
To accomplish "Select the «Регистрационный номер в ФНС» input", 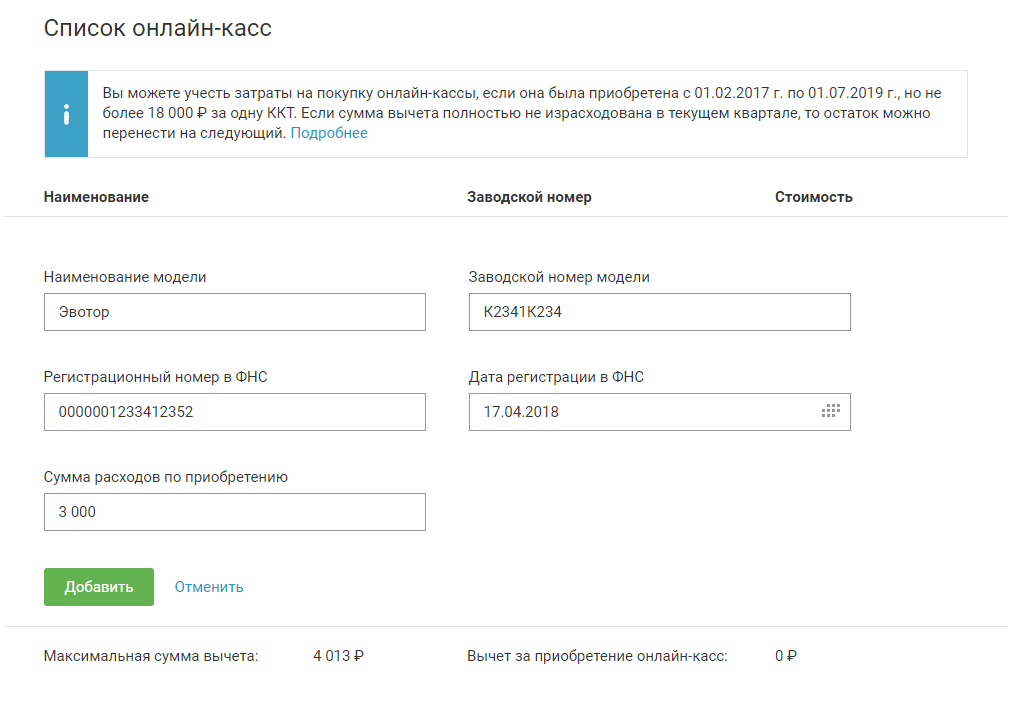I will coord(235,411).
